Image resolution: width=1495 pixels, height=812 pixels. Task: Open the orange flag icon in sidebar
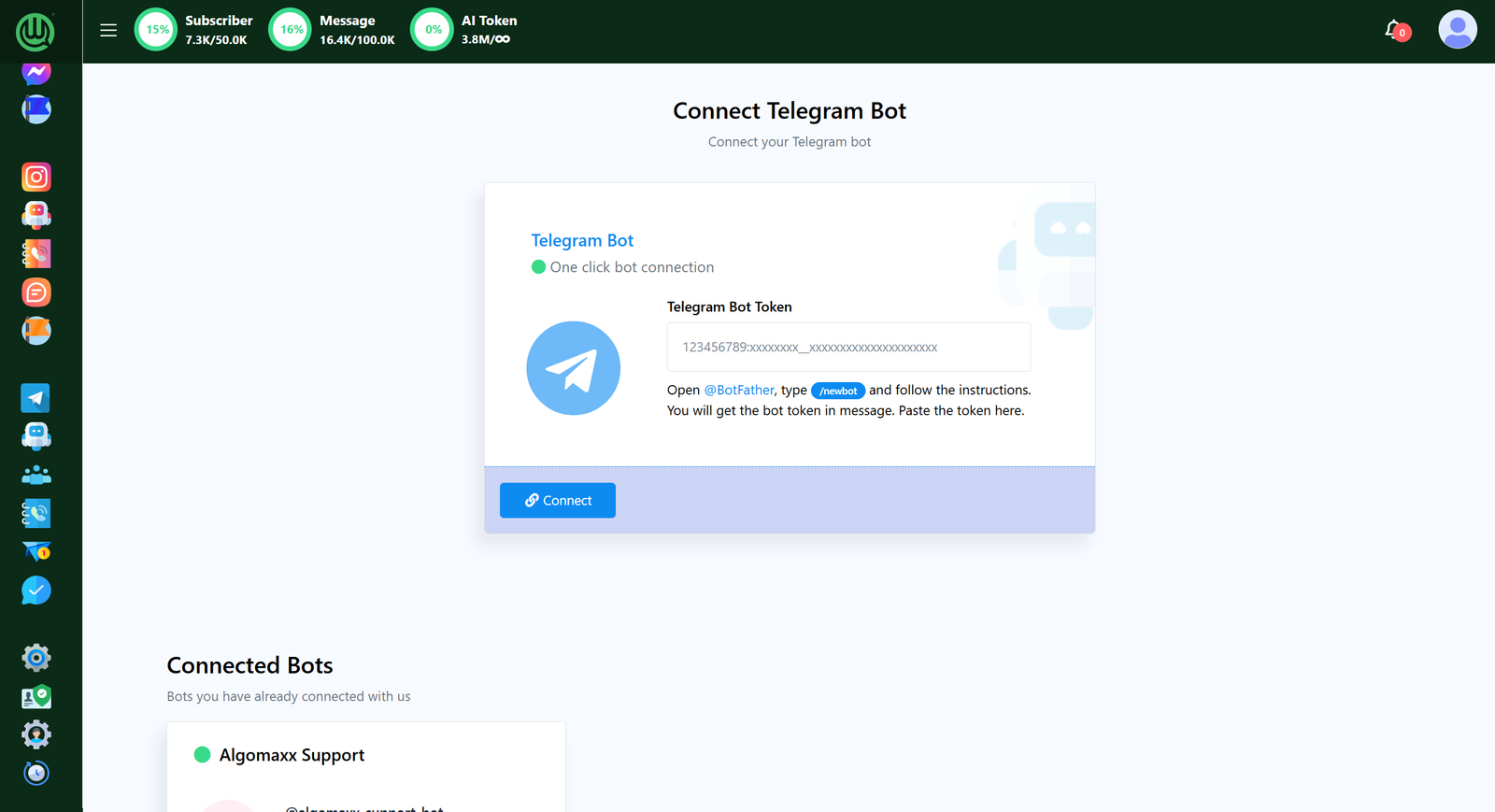point(36,331)
